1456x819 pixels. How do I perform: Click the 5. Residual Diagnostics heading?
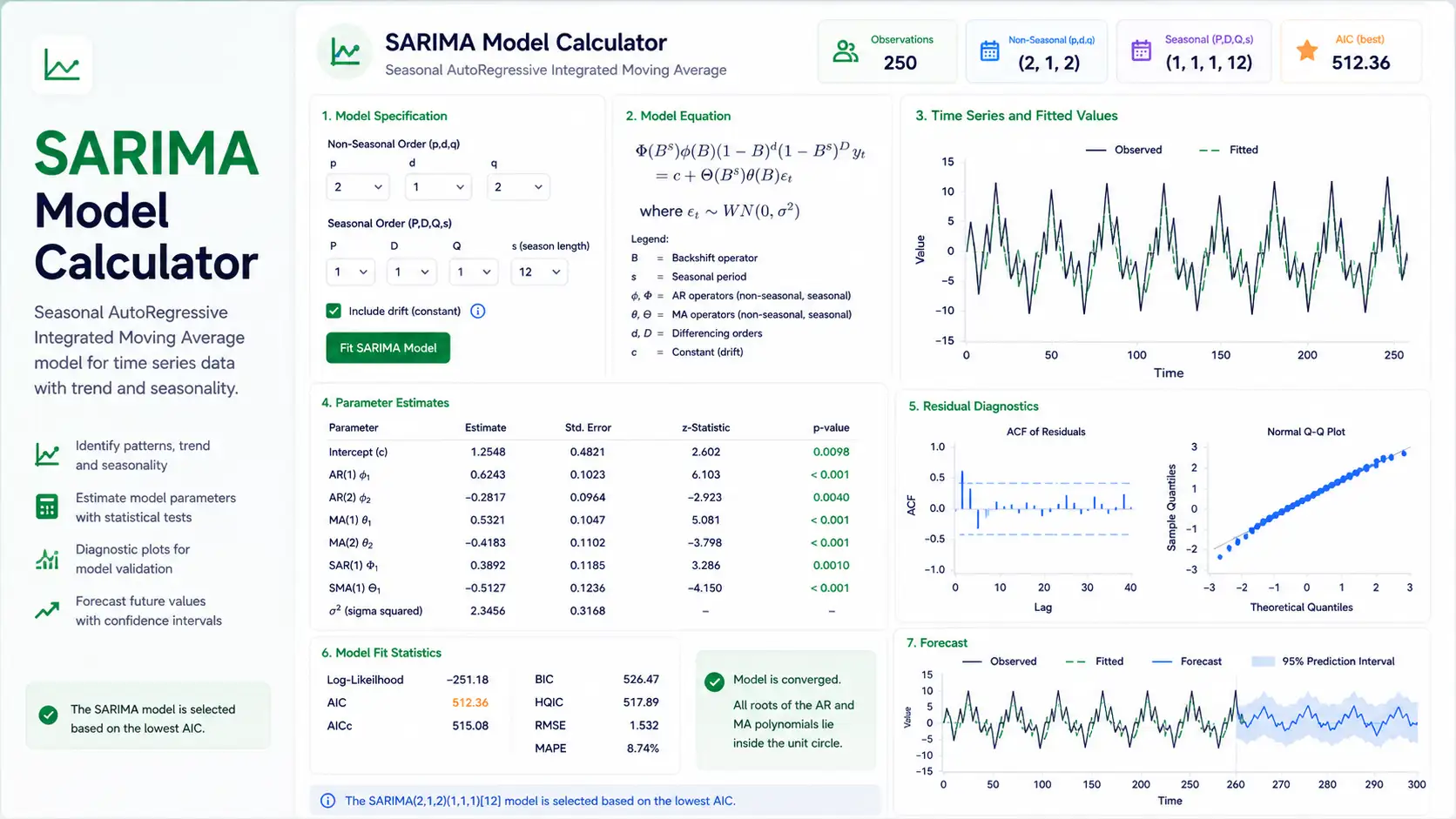974,406
